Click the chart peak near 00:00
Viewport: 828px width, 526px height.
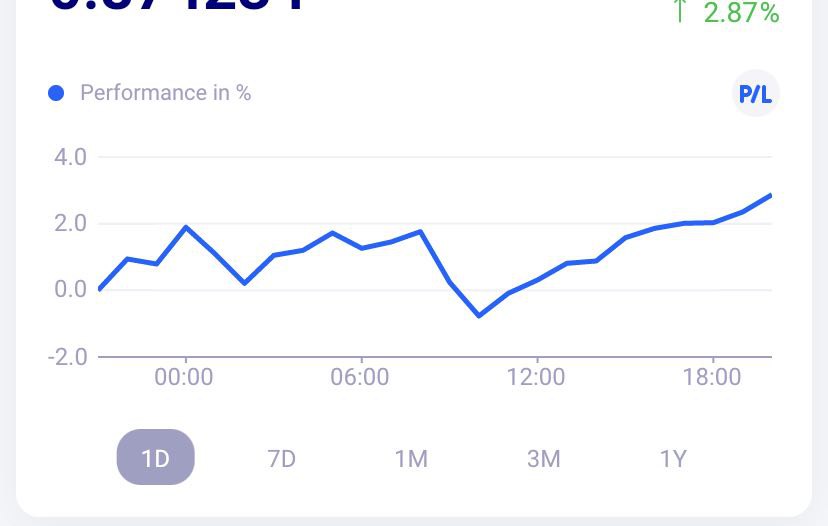(x=186, y=227)
